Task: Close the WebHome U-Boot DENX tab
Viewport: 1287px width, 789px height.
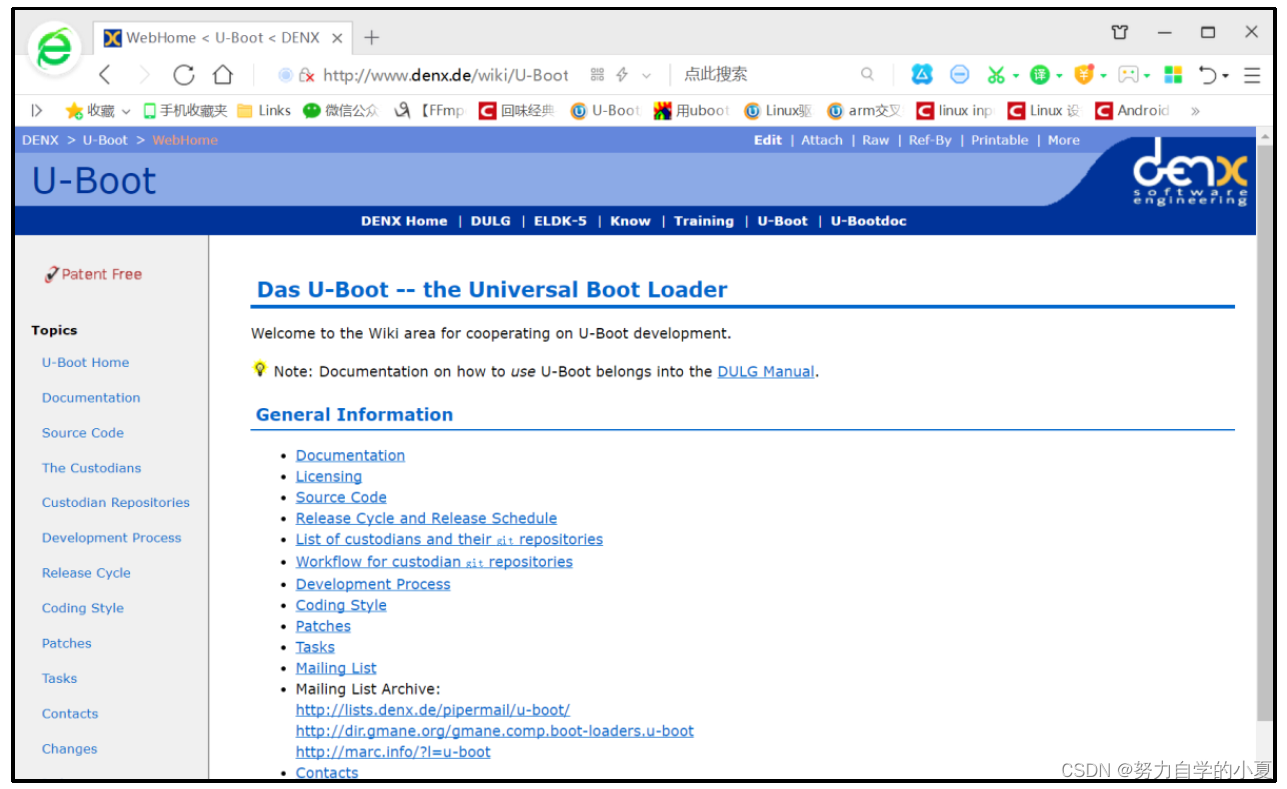Action: pos(337,38)
